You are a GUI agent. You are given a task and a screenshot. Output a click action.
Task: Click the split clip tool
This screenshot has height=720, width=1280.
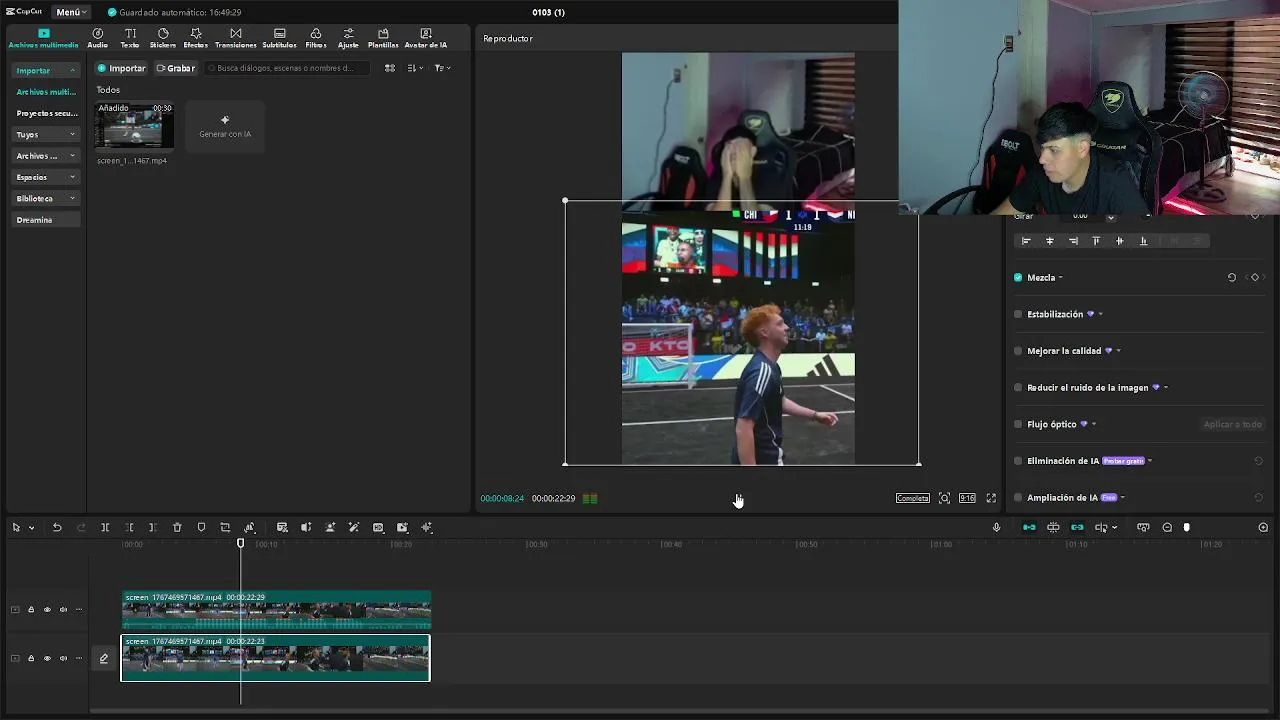click(105, 527)
